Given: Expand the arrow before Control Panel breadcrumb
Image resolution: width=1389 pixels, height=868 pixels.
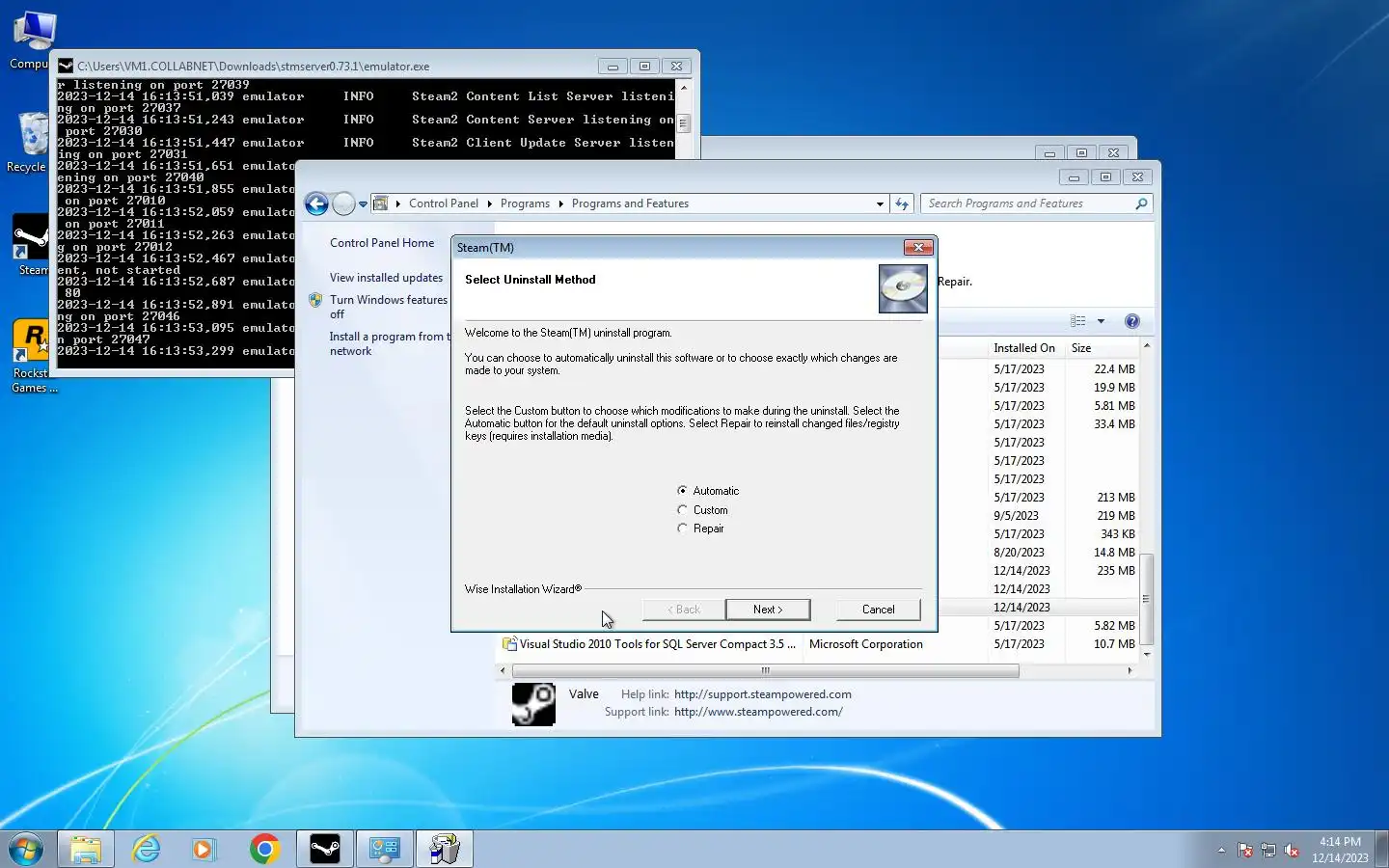Looking at the screenshot, I should coord(397,203).
